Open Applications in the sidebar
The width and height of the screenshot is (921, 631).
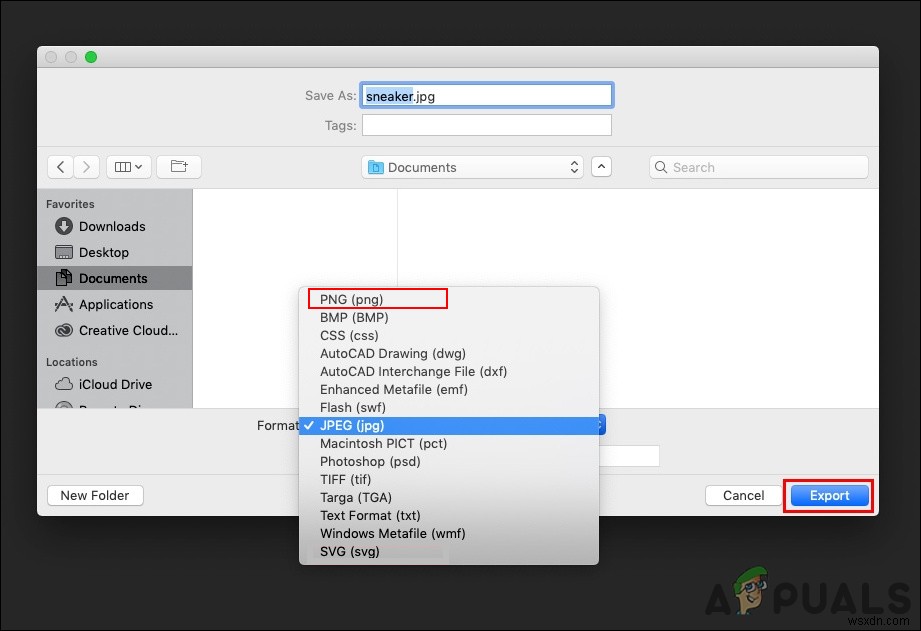115,304
